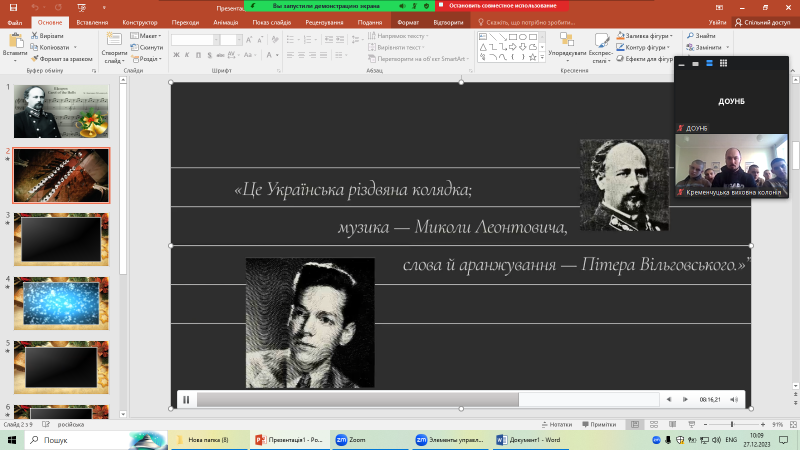Minimize the Zoom video panel
This screenshot has height=450, width=800.
coord(681,64)
